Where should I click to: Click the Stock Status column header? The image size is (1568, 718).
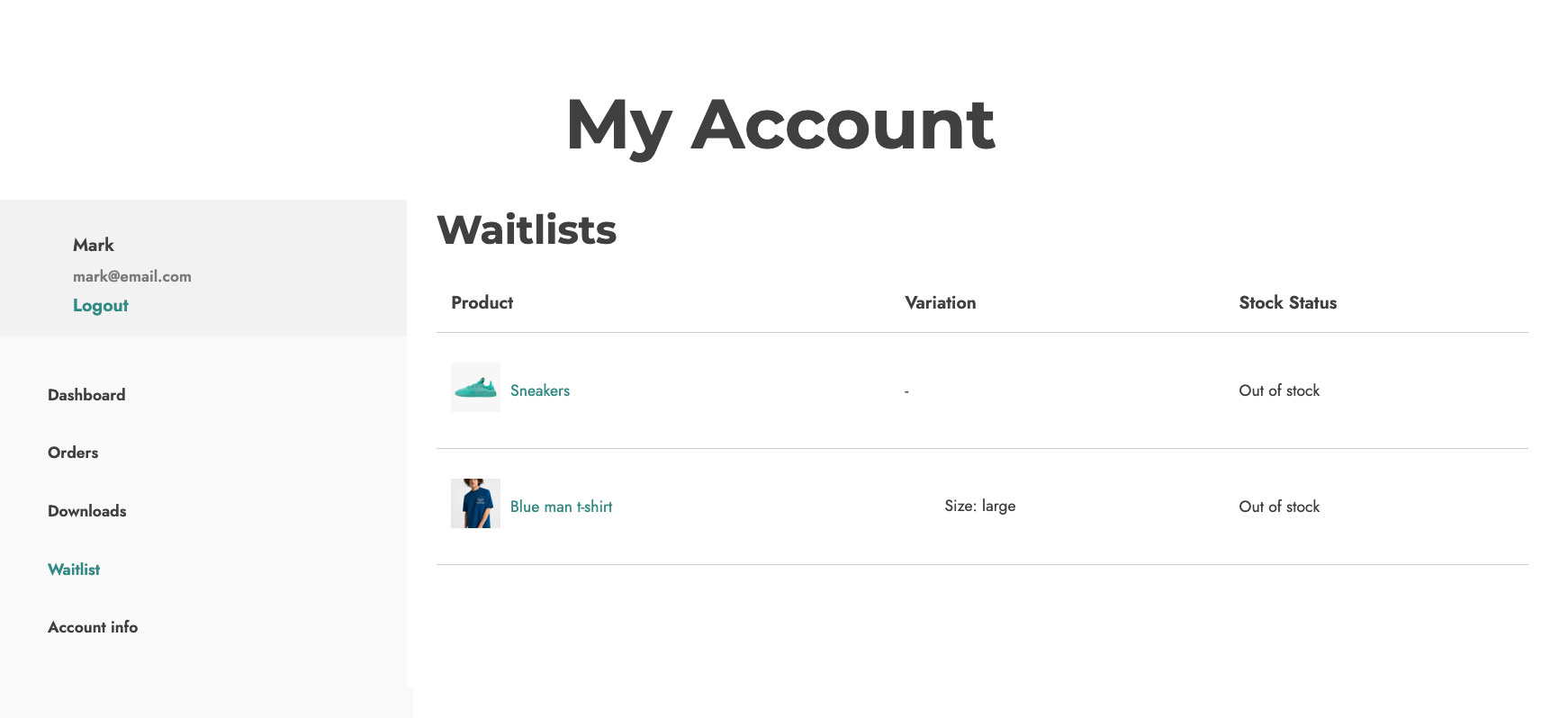pos(1288,303)
